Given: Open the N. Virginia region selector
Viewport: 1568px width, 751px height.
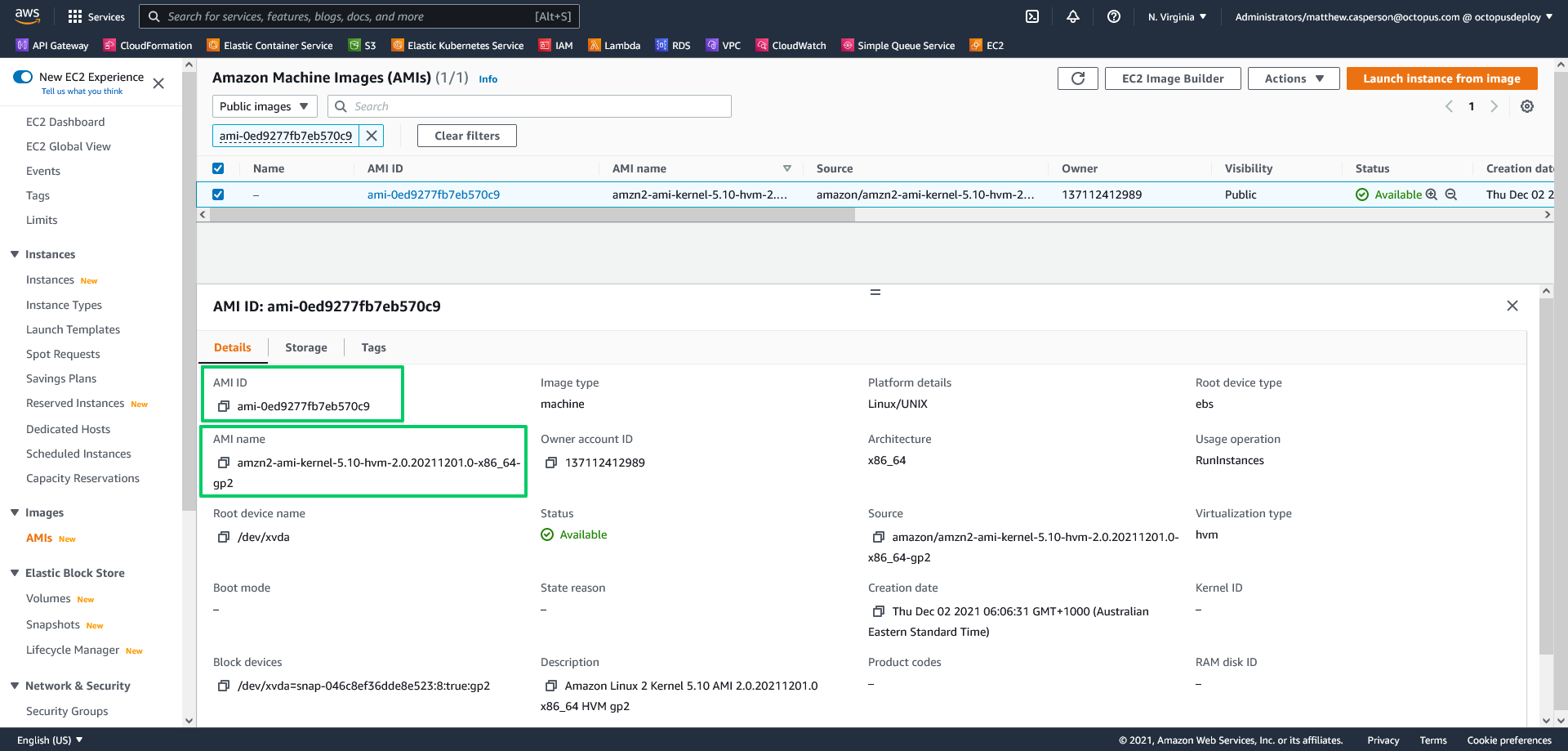Looking at the screenshot, I should 1177,16.
